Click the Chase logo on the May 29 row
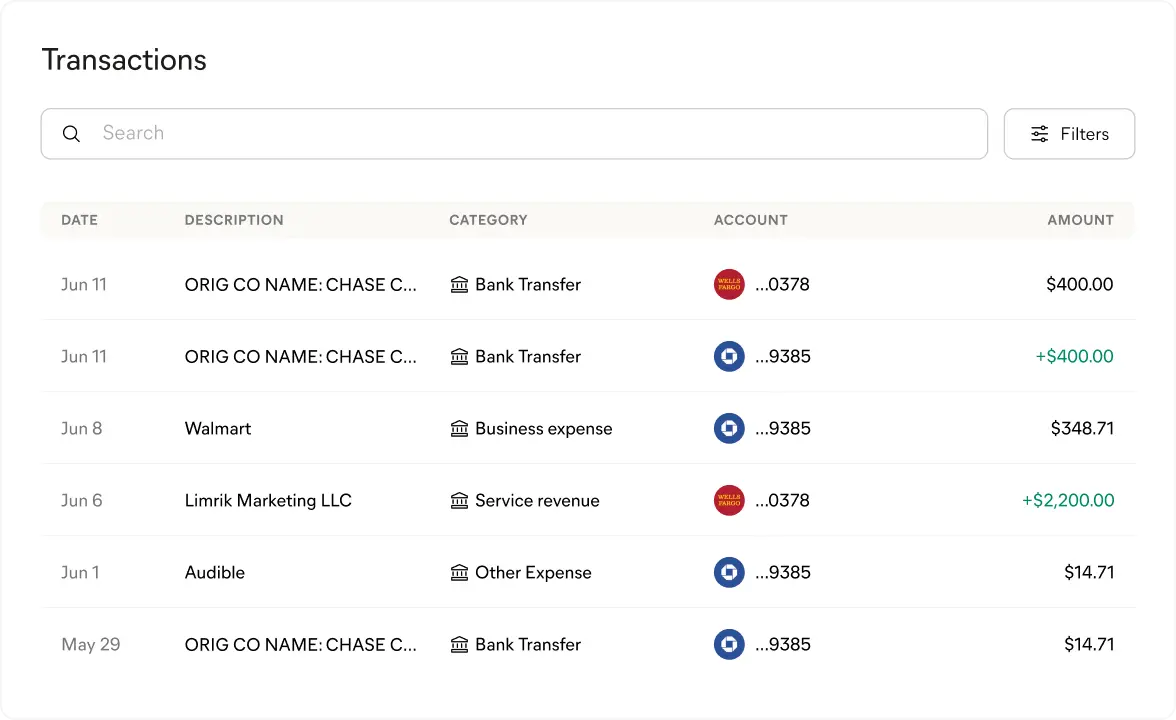The width and height of the screenshot is (1176, 720). point(729,645)
